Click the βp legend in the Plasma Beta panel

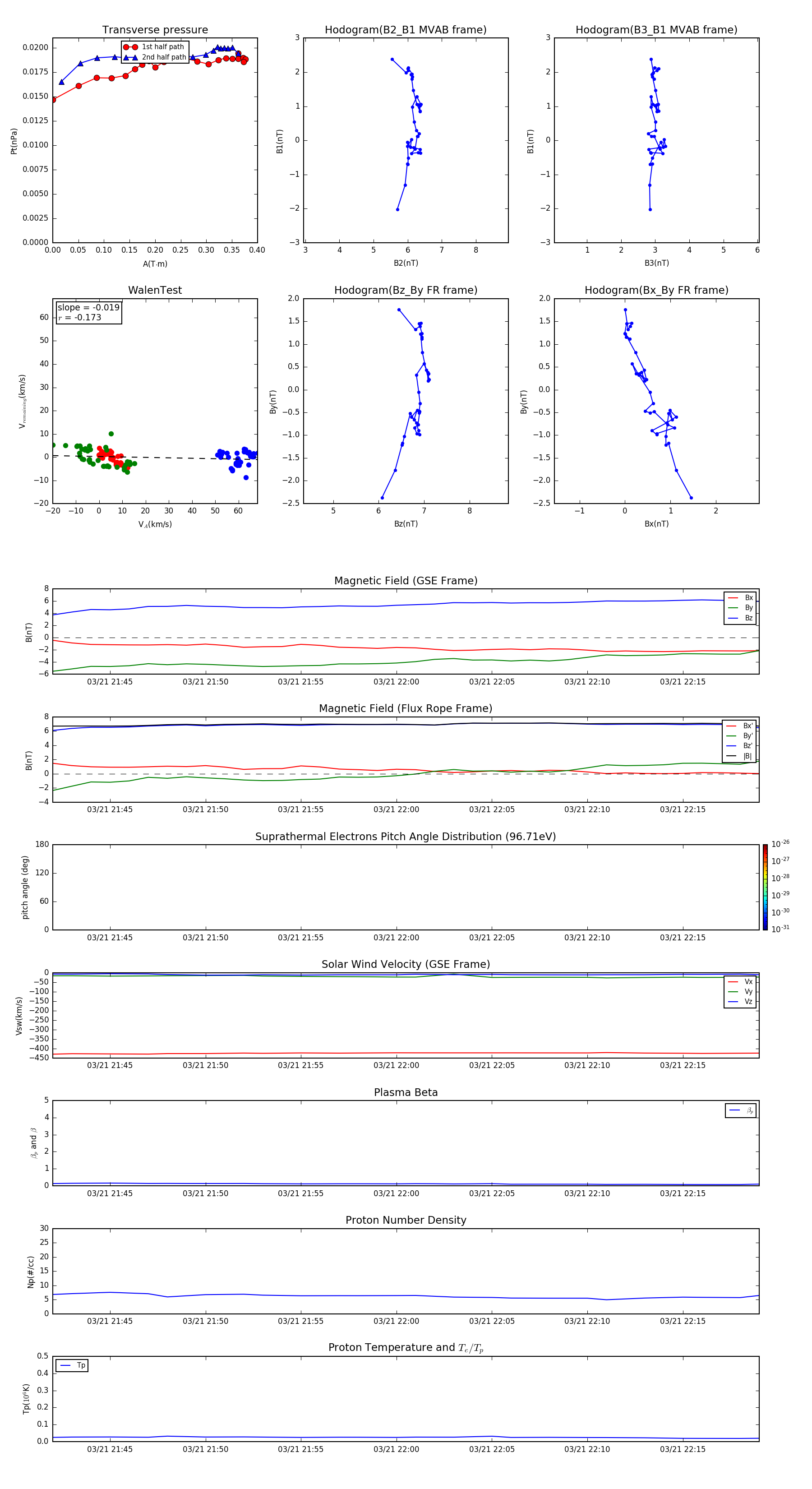tap(741, 1111)
